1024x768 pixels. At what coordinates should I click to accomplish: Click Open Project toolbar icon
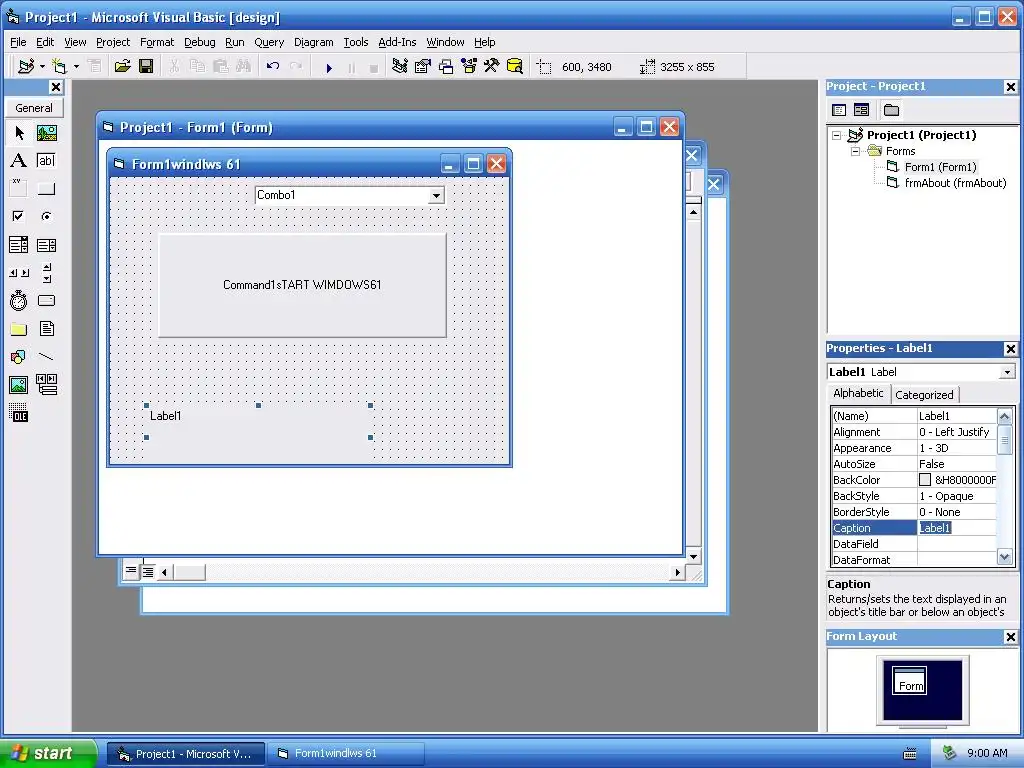(122, 67)
